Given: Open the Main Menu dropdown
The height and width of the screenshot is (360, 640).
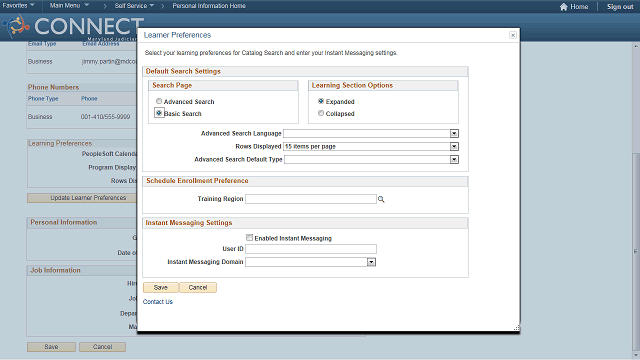Looking at the screenshot, I should pos(69,6).
